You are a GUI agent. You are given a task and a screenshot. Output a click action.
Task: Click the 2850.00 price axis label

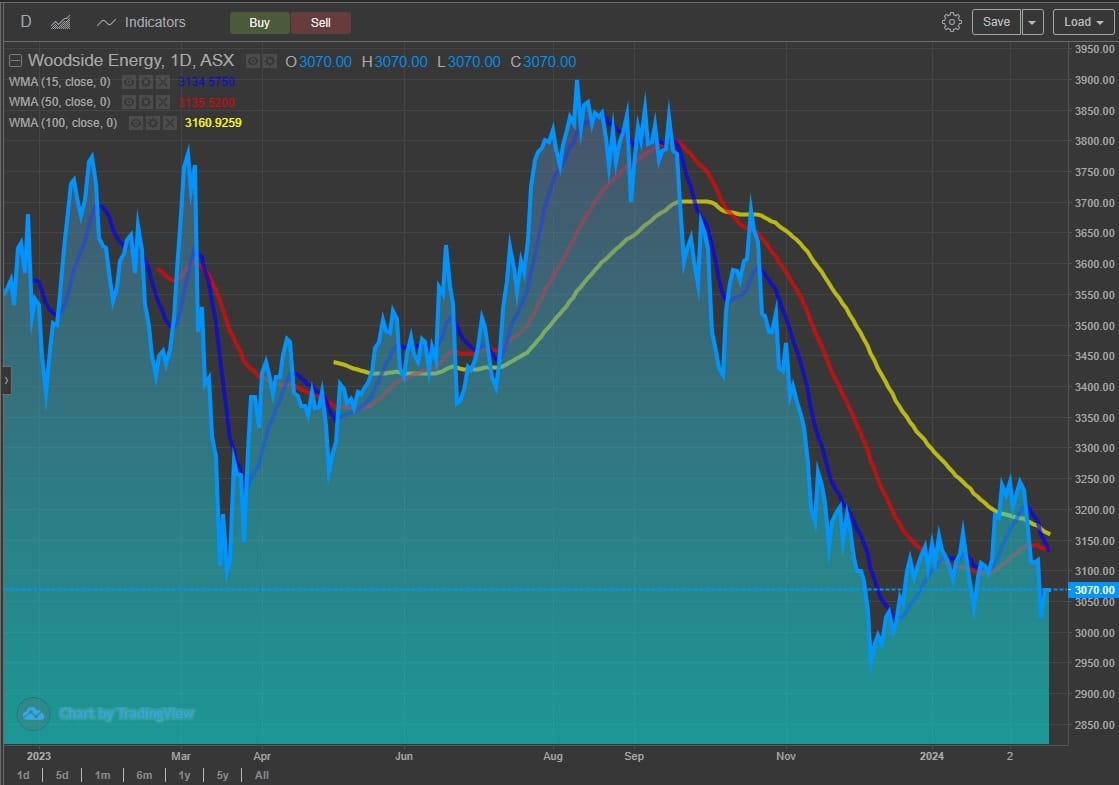click(1094, 724)
